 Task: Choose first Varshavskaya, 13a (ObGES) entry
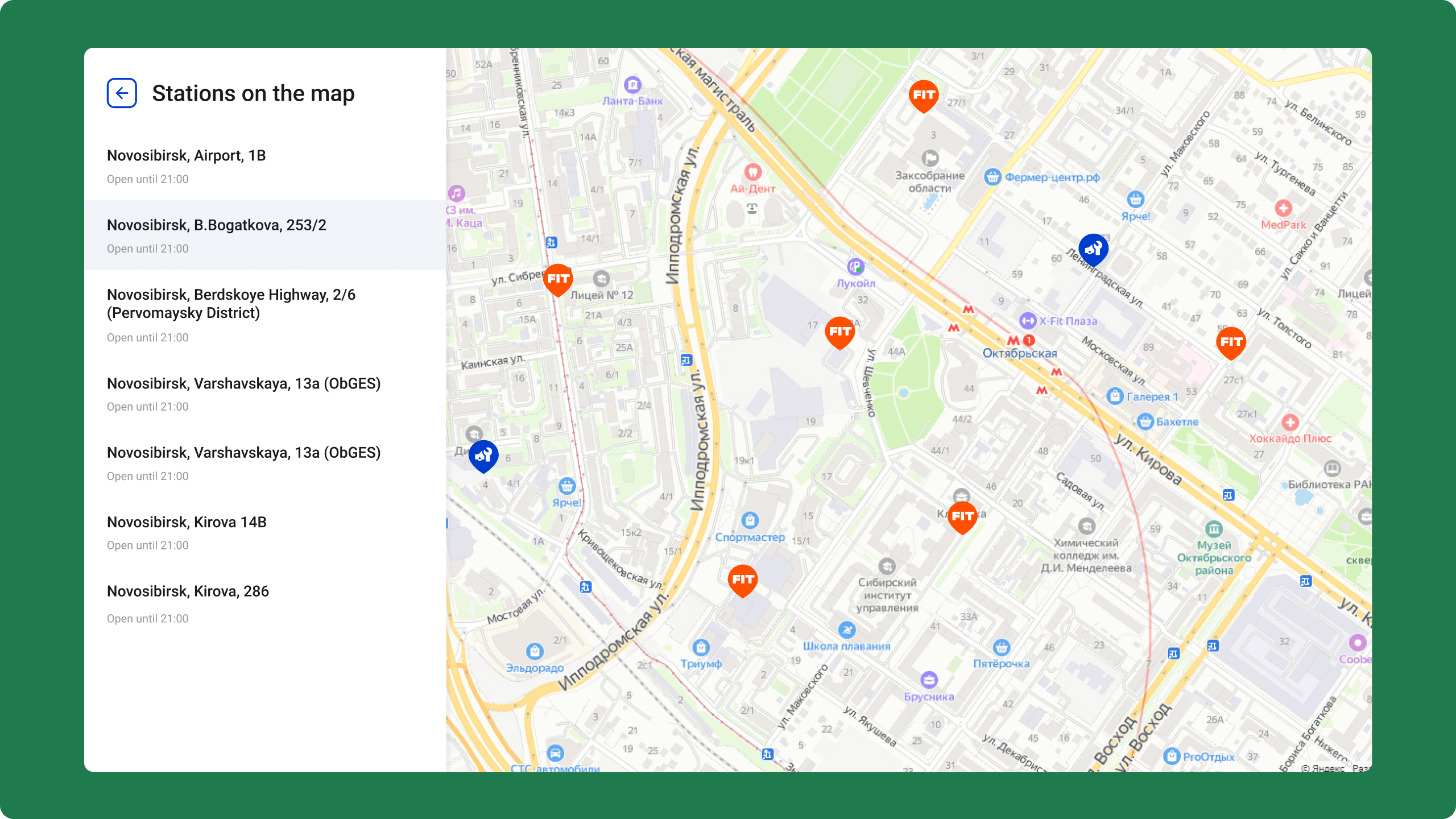(265, 394)
